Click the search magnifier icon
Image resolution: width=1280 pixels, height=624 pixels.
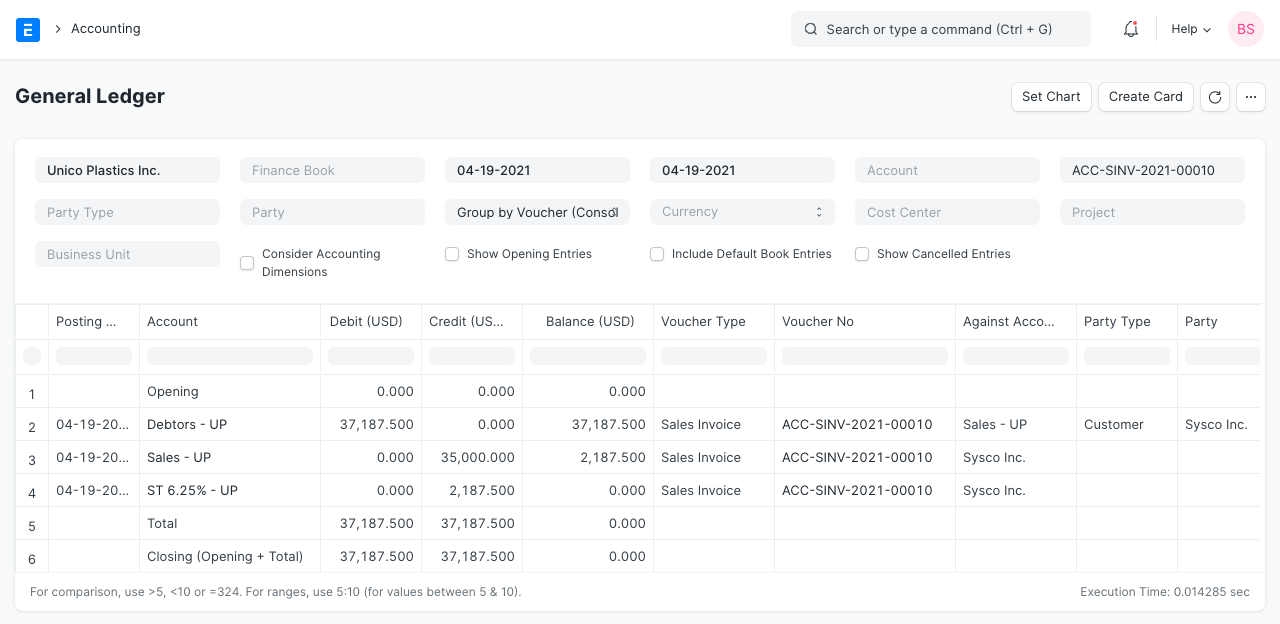(x=811, y=29)
